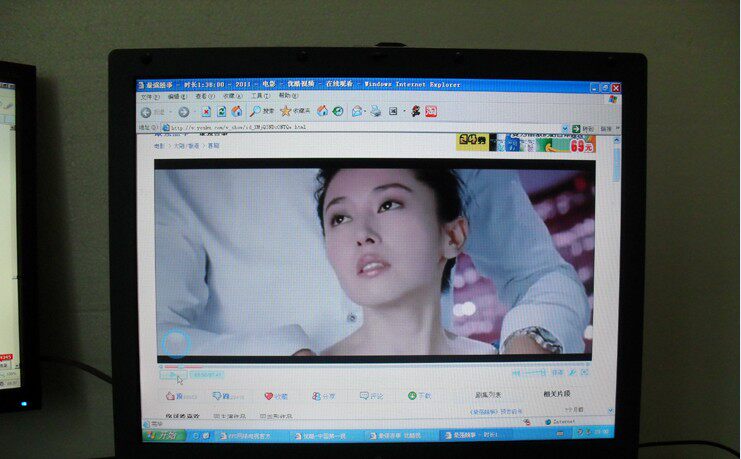Open the 文件(F) menu
741x459 pixels.
click(150, 96)
